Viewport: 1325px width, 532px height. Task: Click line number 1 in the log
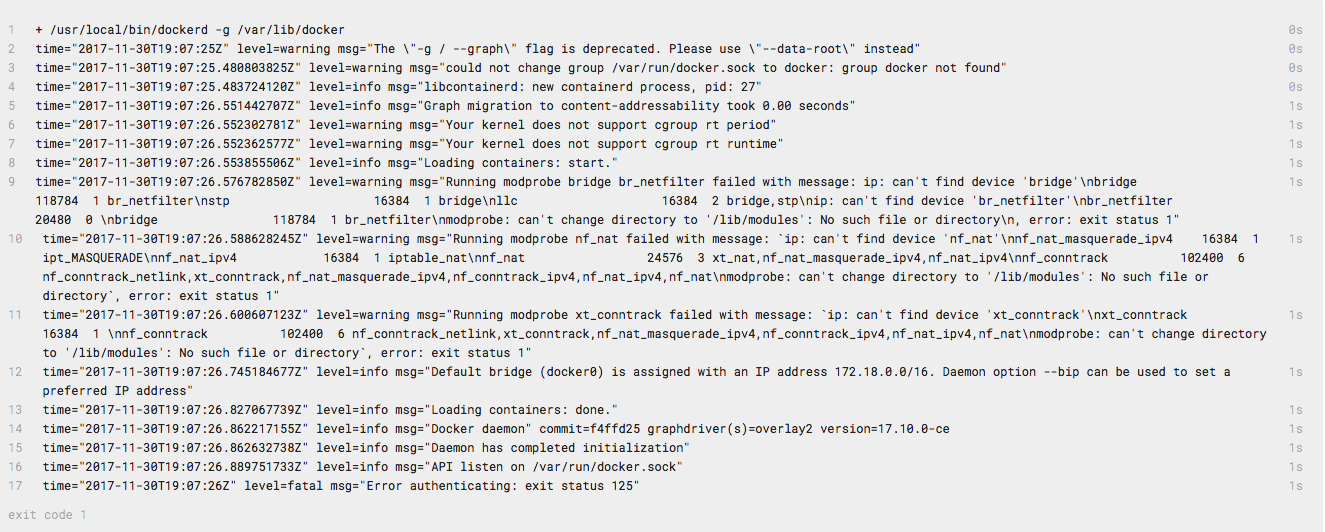(x=11, y=30)
